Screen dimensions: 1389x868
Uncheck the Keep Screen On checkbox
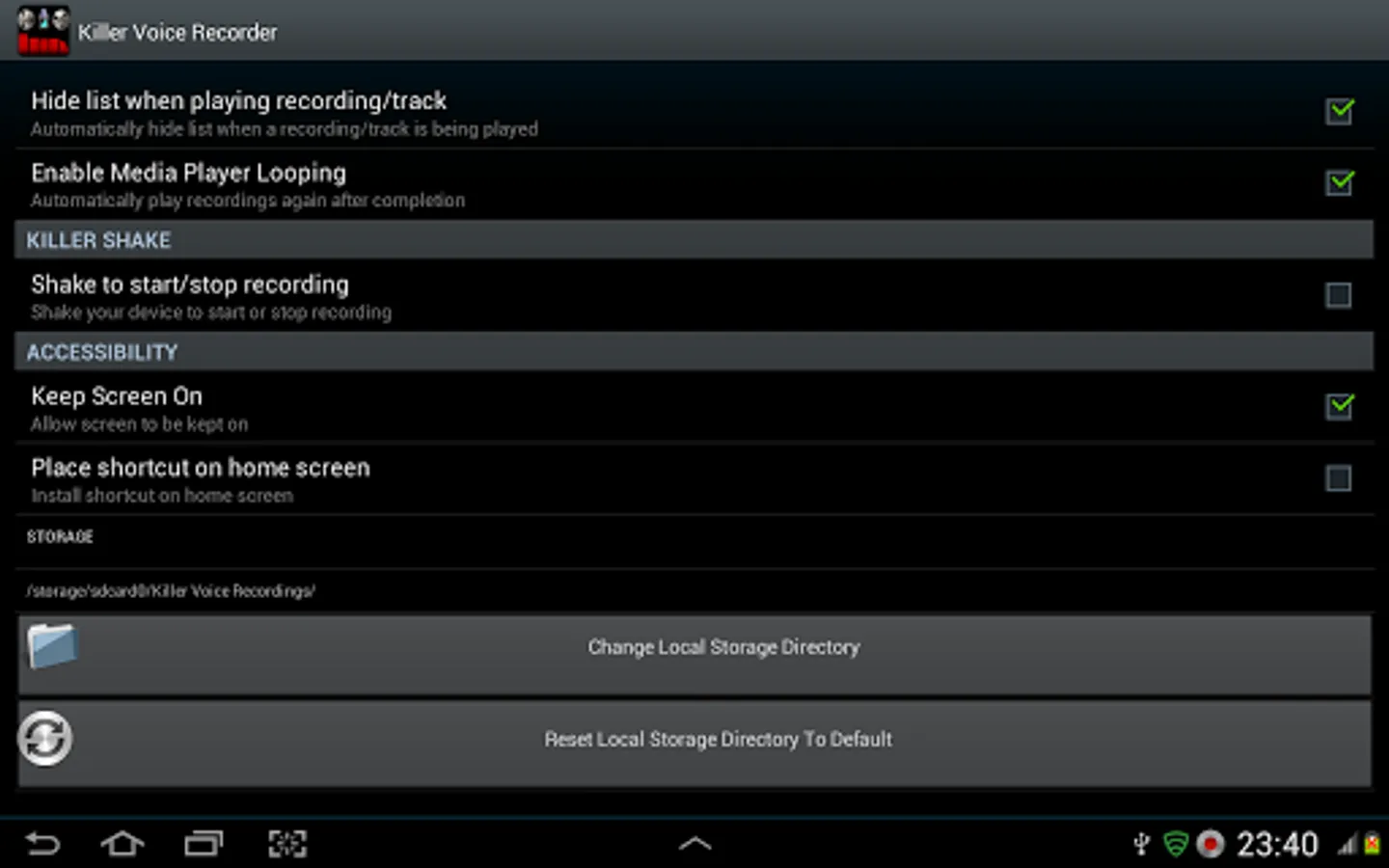[x=1339, y=406]
